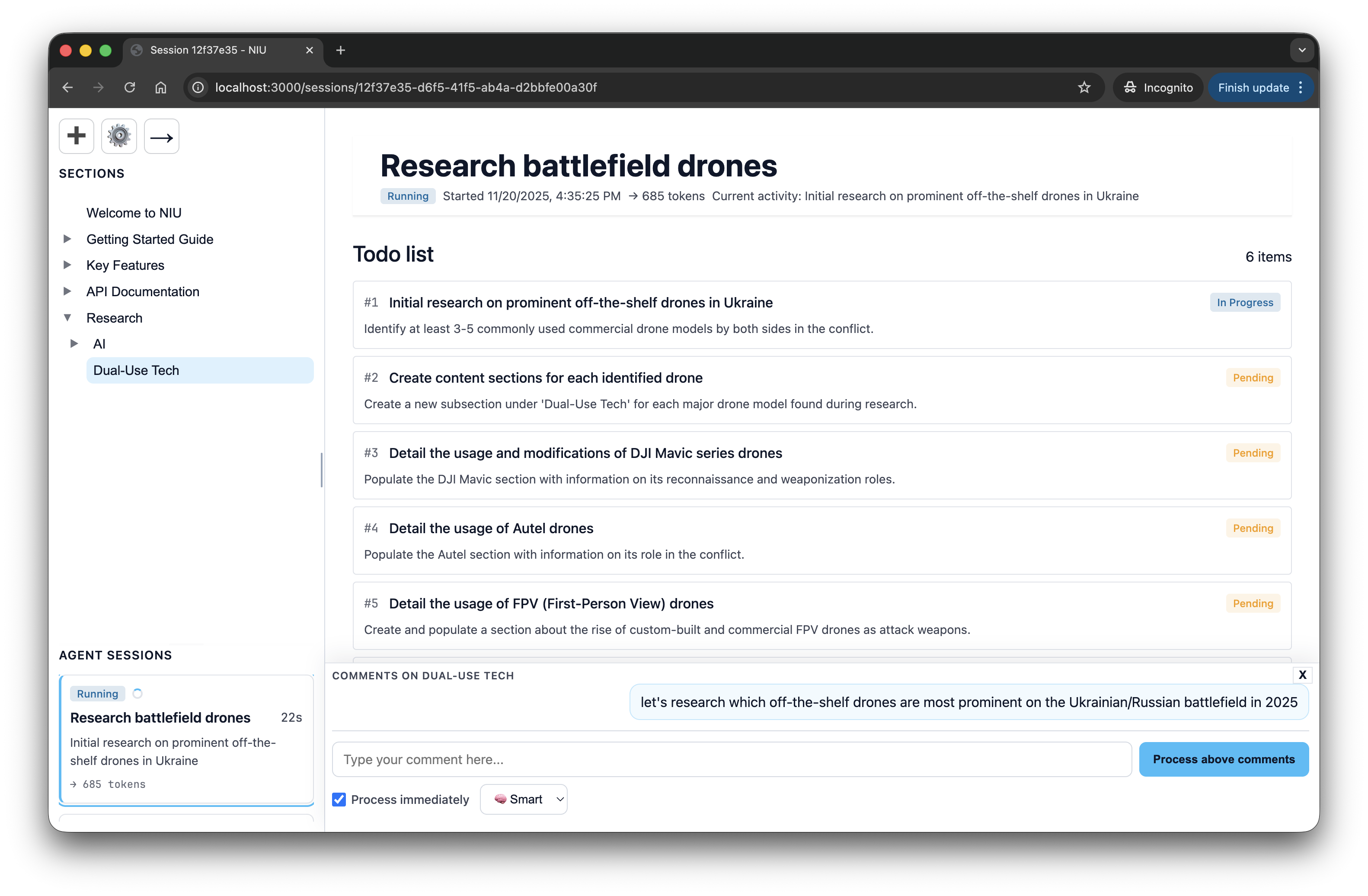Click the 6 items count
Viewport: 1368px width, 896px height.
[x=1268, y=257]
